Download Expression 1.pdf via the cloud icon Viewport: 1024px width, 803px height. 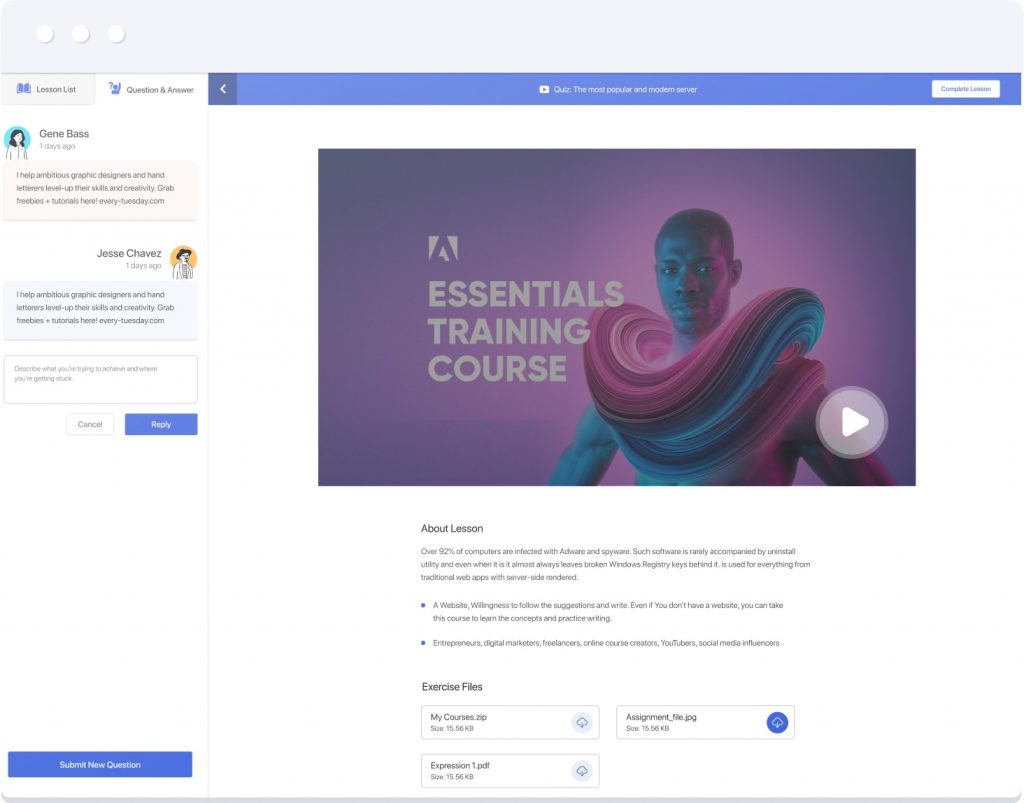581,770
